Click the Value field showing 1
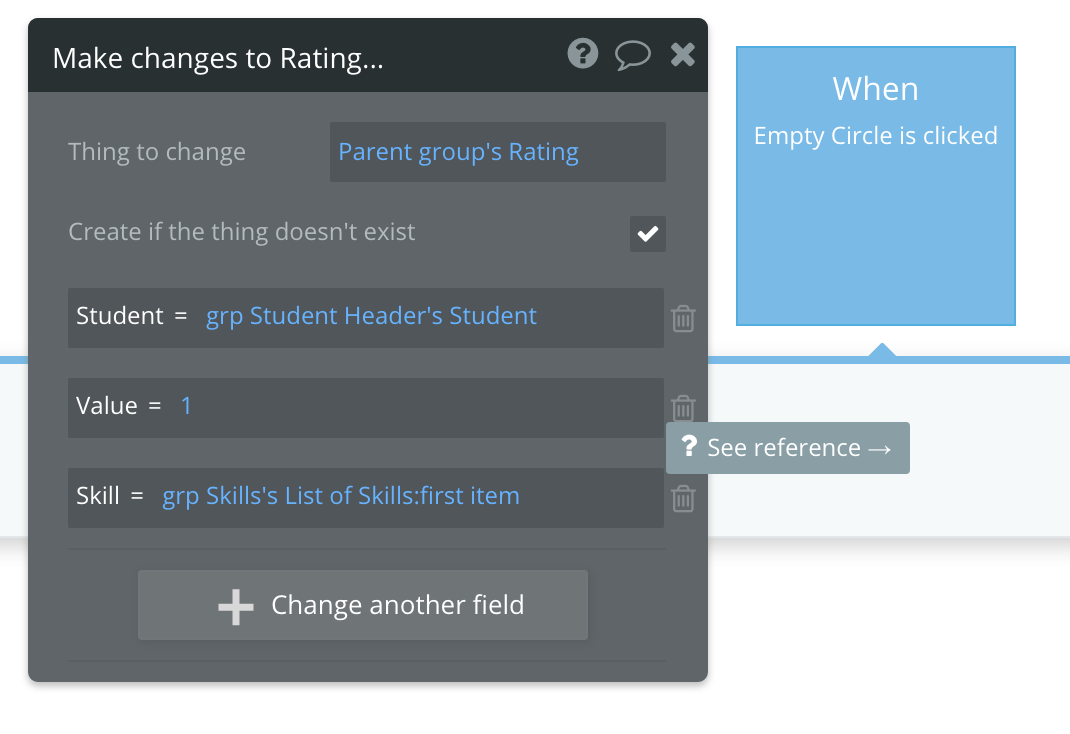The width and height of the screenshot is (1070, 734). 186,407
